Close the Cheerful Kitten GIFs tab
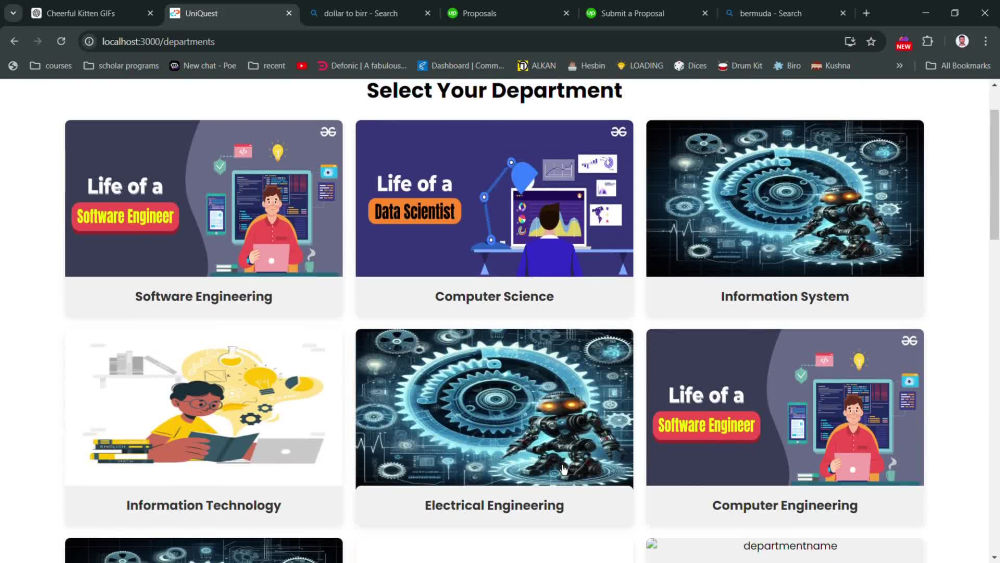 [x=150, y=13]
